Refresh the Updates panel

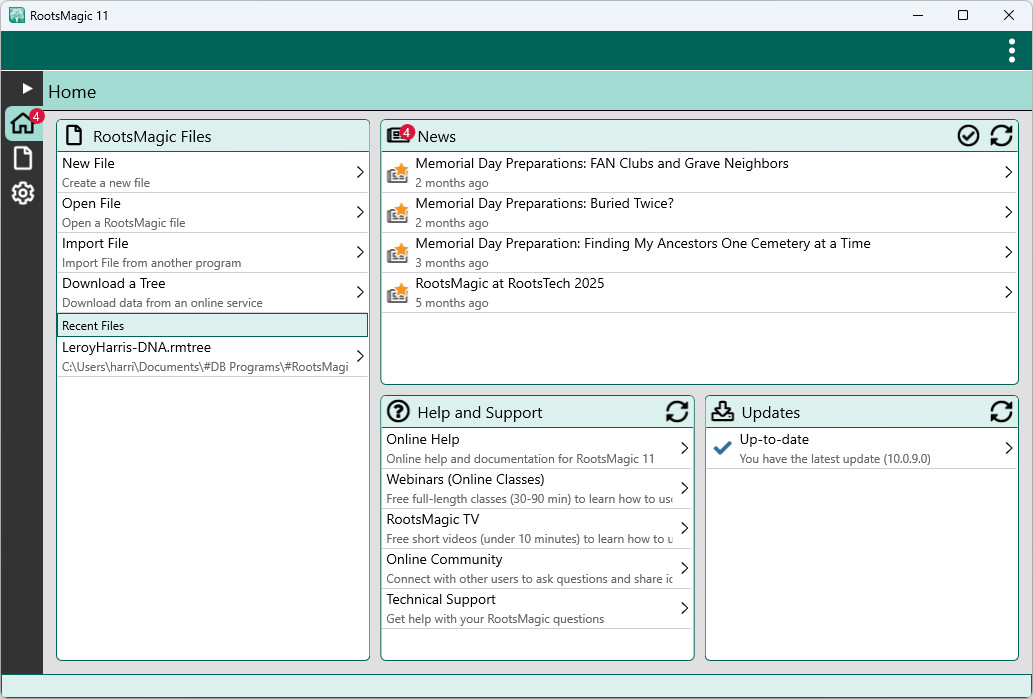tap(1001, 412)
